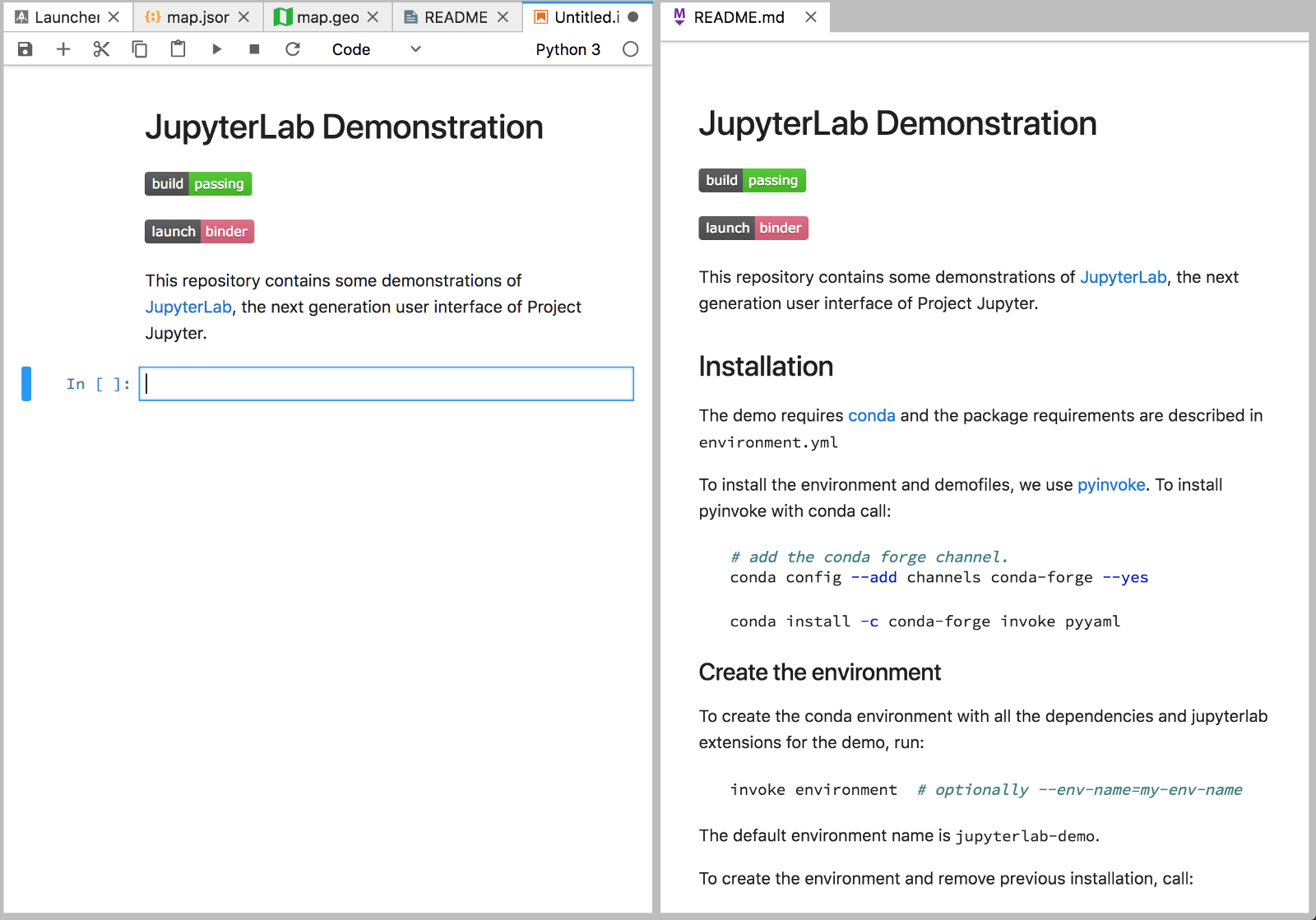The height and width of the screenshot is (920, 1316).
Task: Switch to the Launcher tab
Action: pyautogui.click(x=67, y=17)
